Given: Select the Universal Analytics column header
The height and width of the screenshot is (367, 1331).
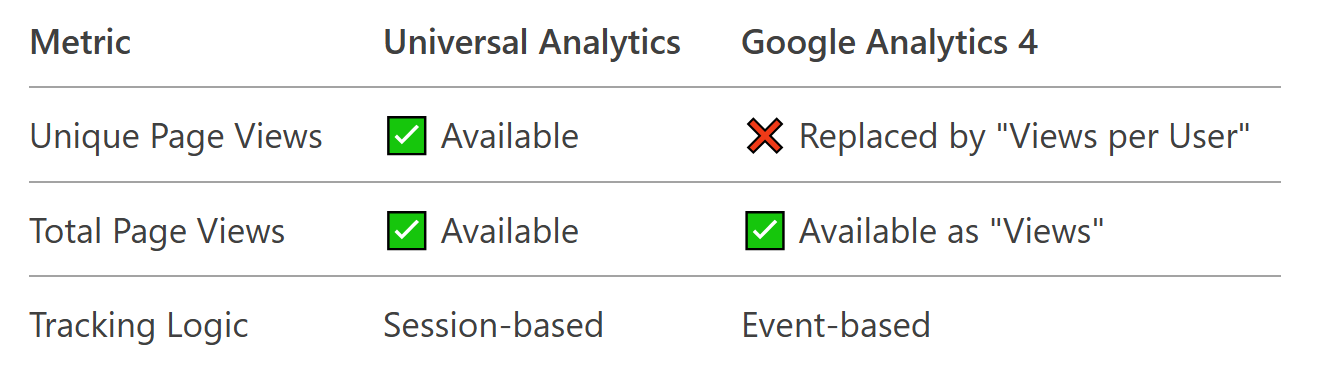Looking at the screenshot, I should (532, 43).
